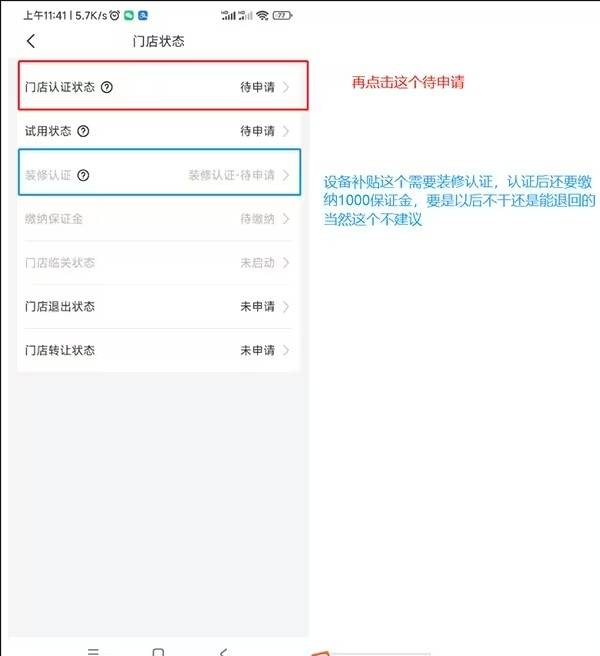Viewport: 600px width, 656px height.
Task: Tap the battery indicator icon
Action: click(282, 15)
